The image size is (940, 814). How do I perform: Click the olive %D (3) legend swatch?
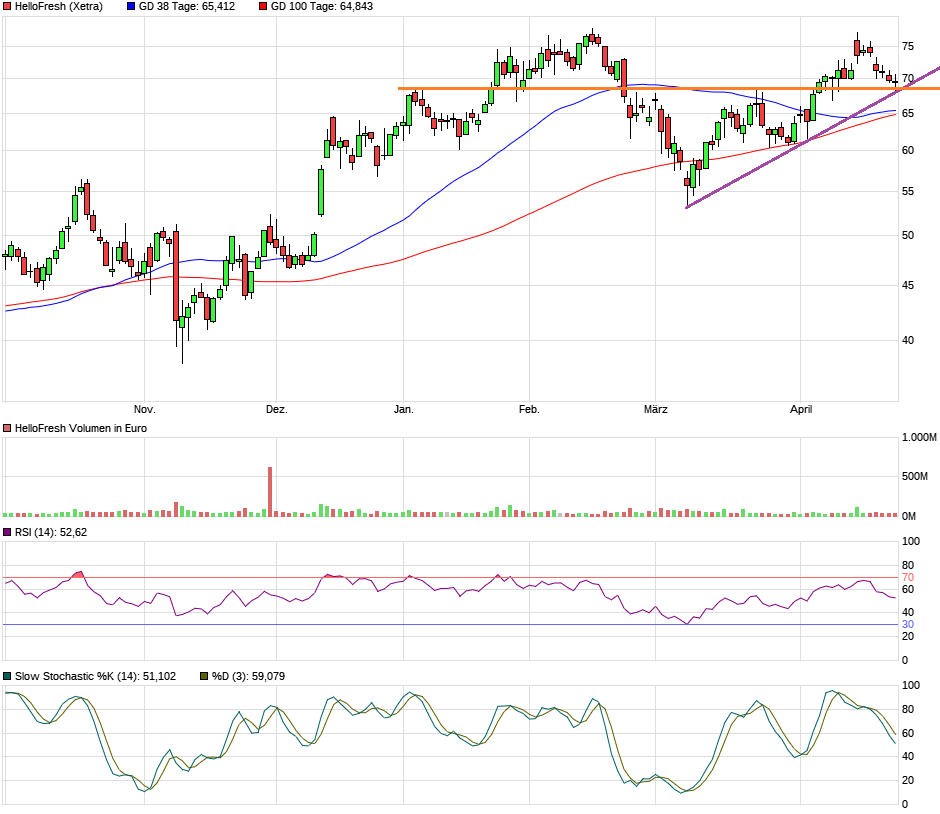[204, 676]
